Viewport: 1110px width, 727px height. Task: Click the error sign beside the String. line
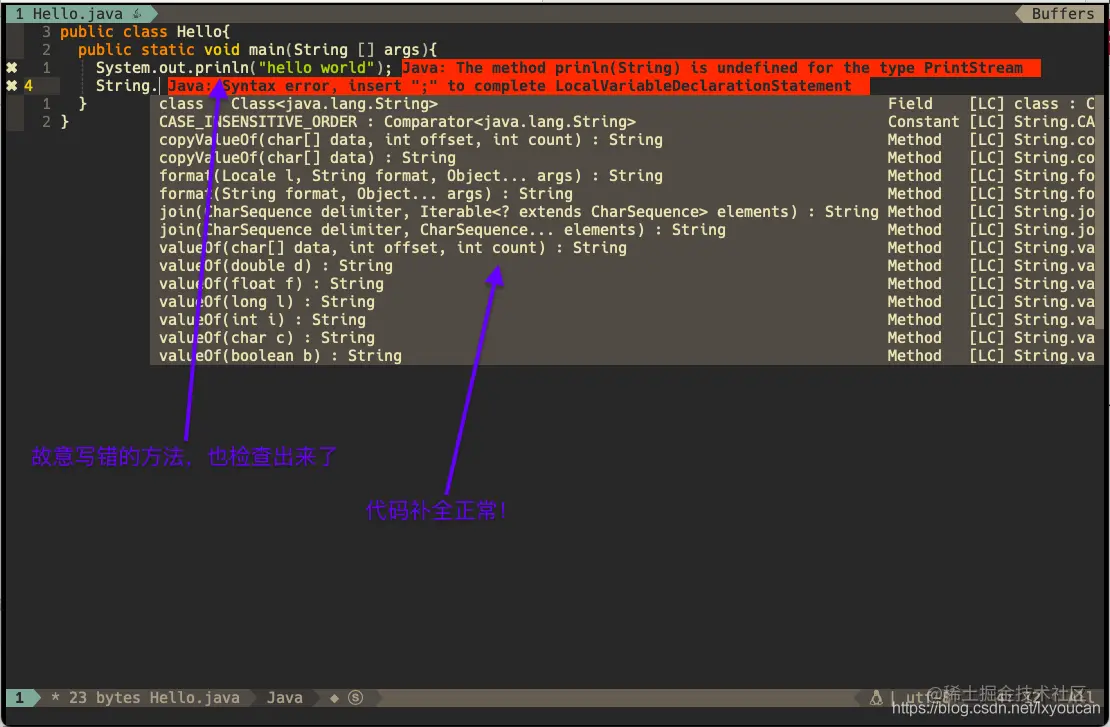[x=12, y=86]
